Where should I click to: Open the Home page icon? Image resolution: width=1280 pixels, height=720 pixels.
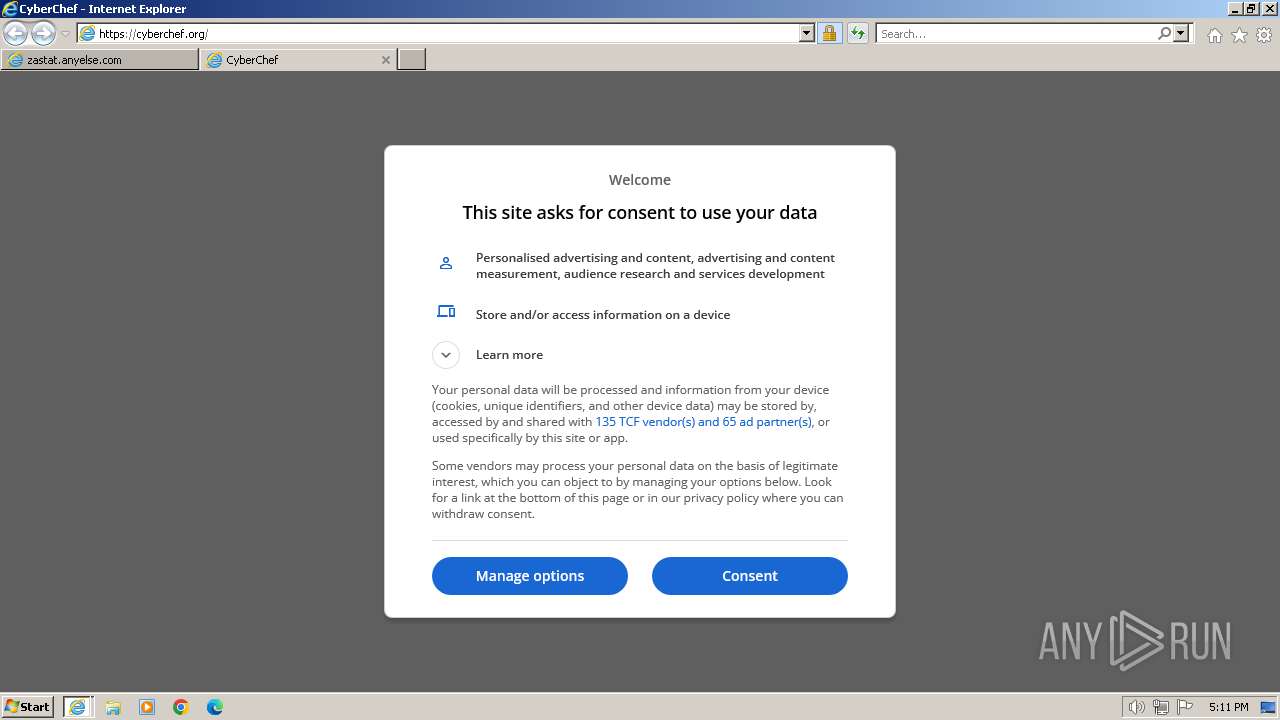tap(1214, 35)
